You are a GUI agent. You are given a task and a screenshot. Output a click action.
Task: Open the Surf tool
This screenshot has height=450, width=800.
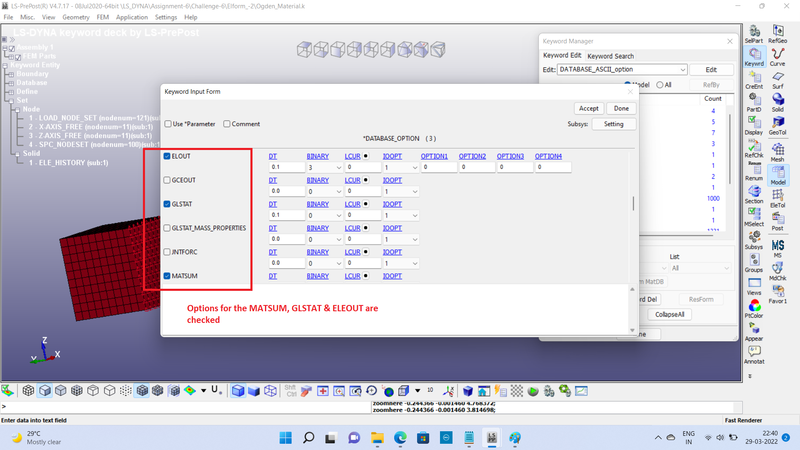pos(778,80)
